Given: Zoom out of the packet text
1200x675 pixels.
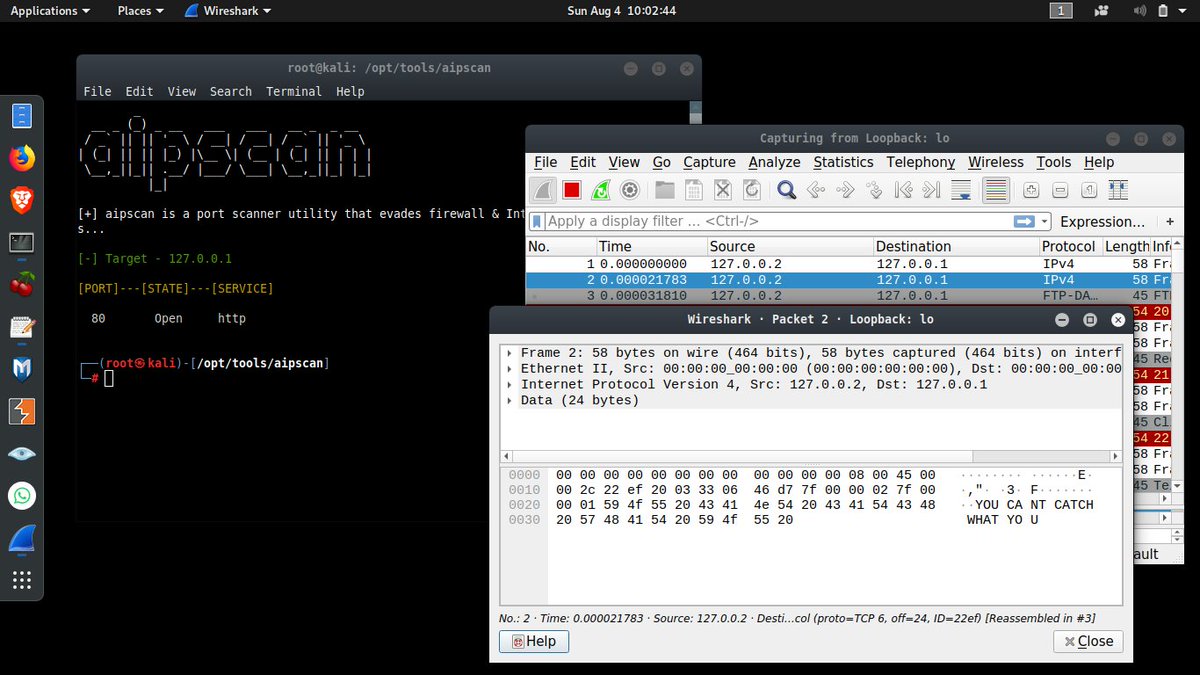Looking at the screenshot, I should point(1060,190).
